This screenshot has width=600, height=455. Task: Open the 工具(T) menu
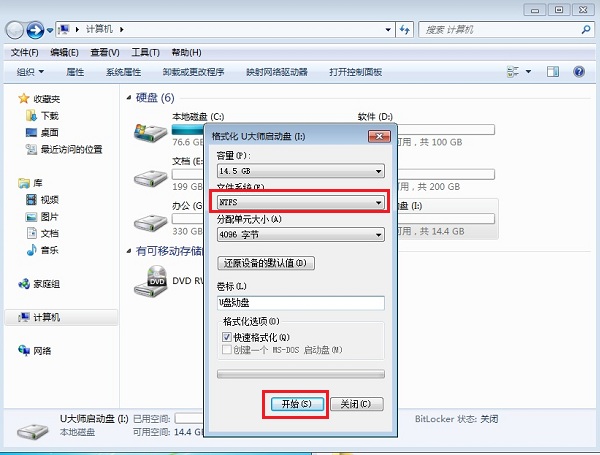click(x=146, y=52)
